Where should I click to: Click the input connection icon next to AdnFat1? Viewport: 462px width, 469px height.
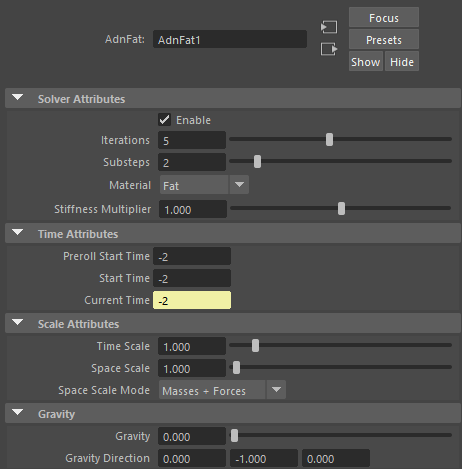[x=329, y=27]
